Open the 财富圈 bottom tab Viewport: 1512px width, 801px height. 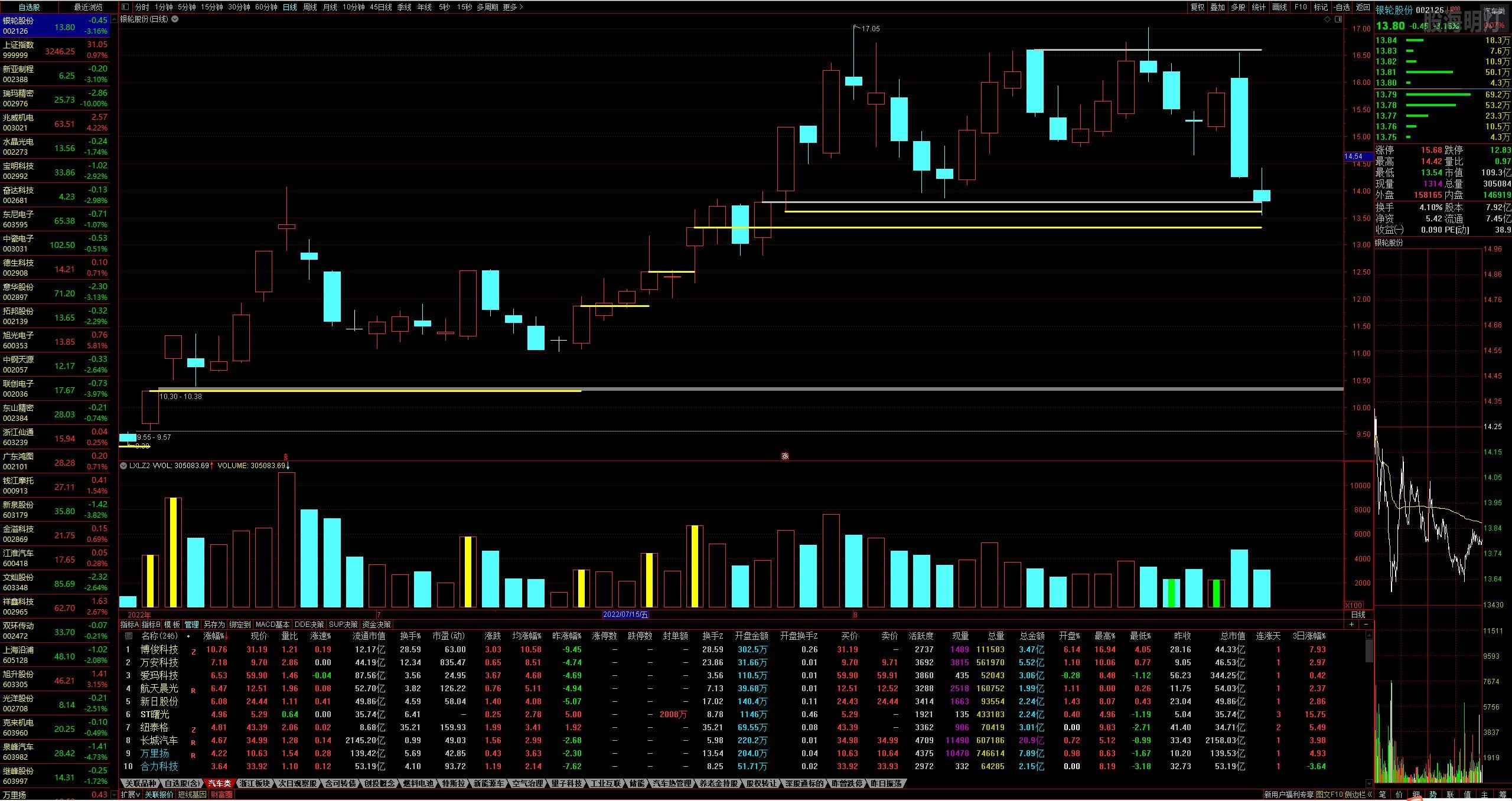[221, 795]
